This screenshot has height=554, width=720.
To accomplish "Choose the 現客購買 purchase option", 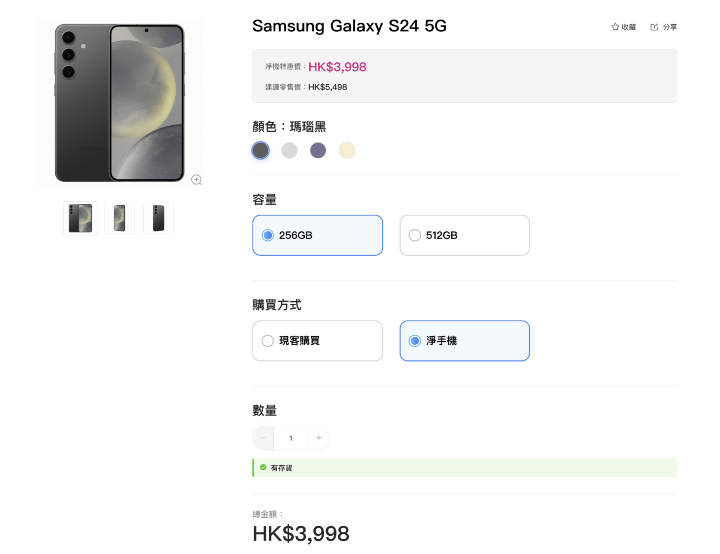I will (x=317, y=340).
